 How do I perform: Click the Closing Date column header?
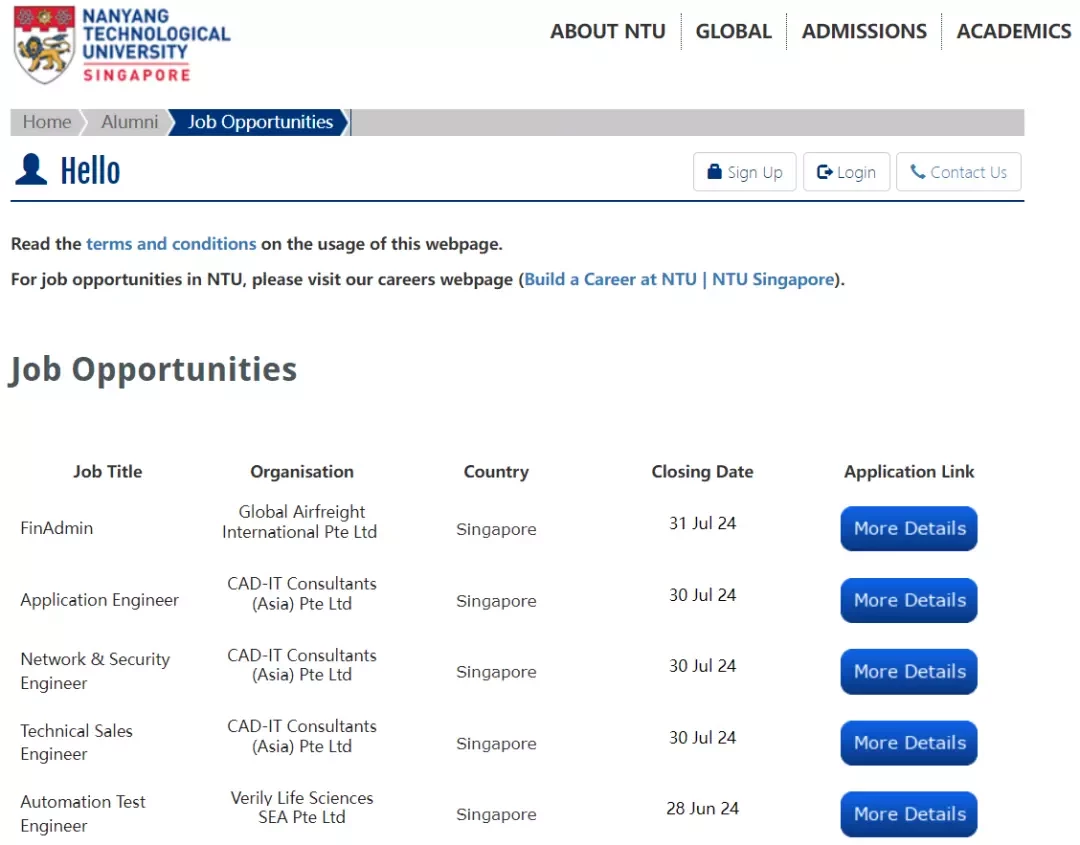[703, 472]
